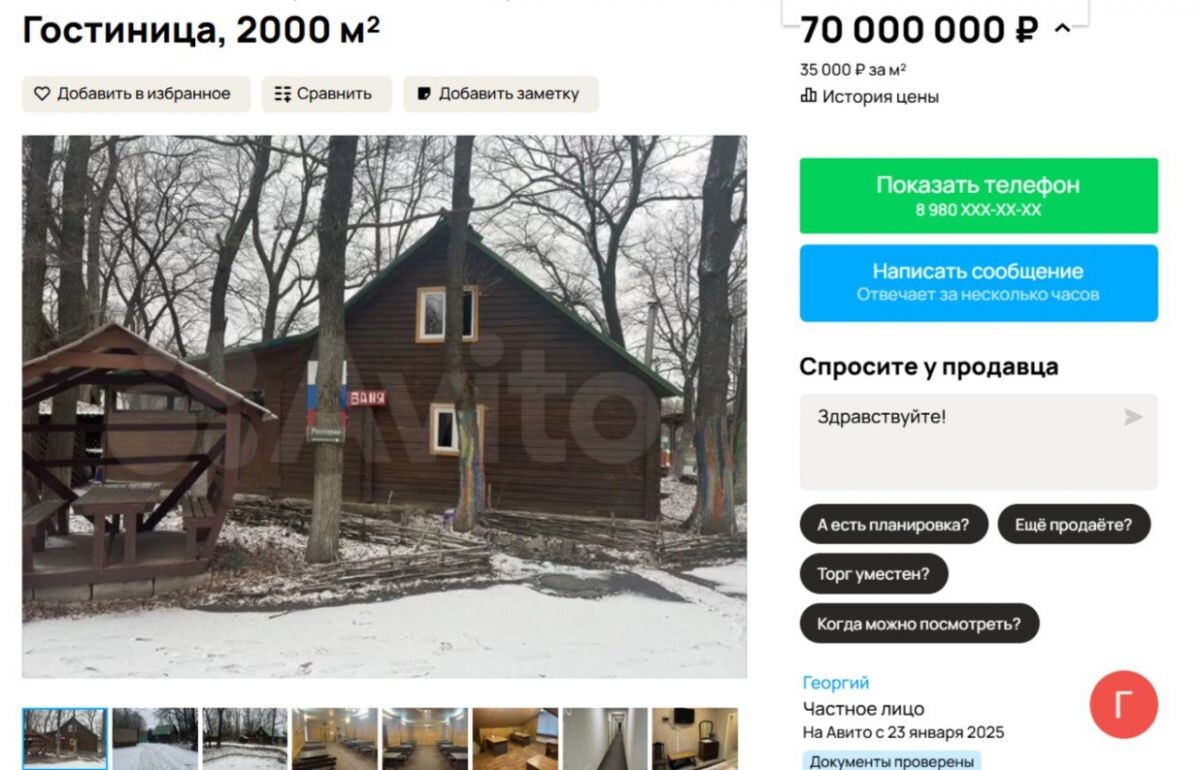This screenshot has width=1200, height=770.
Task: Click the heart icon in Добавить в избранное
Action: [42, 94]
